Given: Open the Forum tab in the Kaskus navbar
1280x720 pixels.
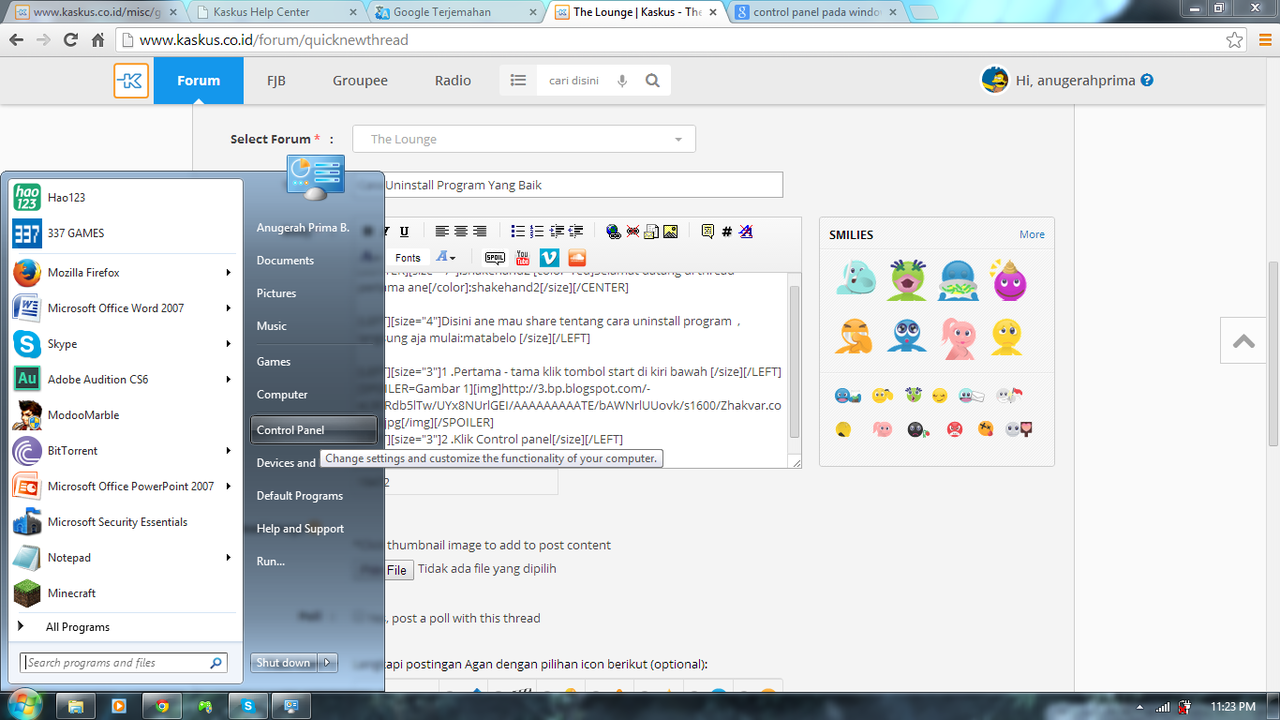Looking at the screenshot, I should [198, 80].
